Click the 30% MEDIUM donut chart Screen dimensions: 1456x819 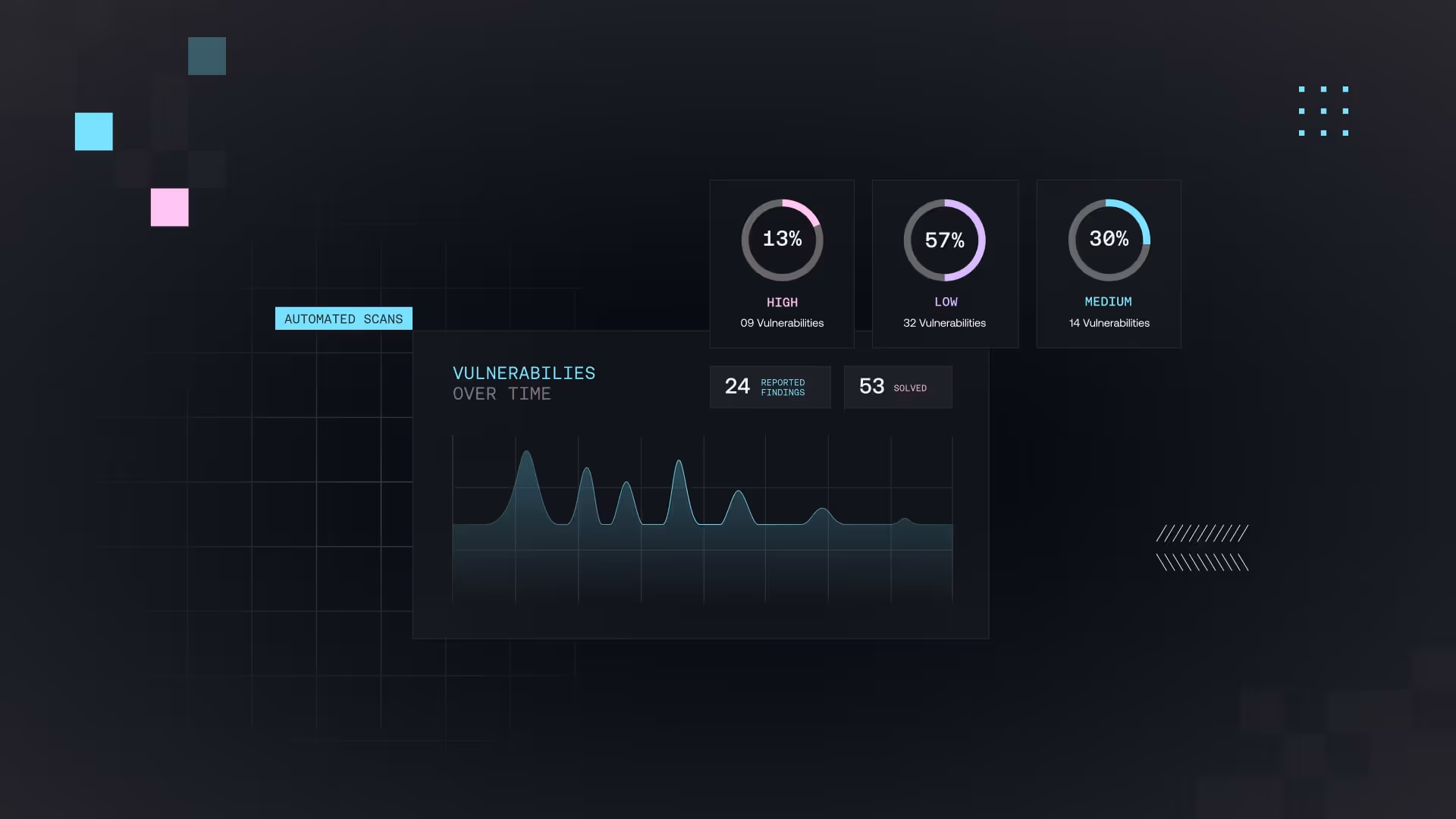pos(1109,240)
